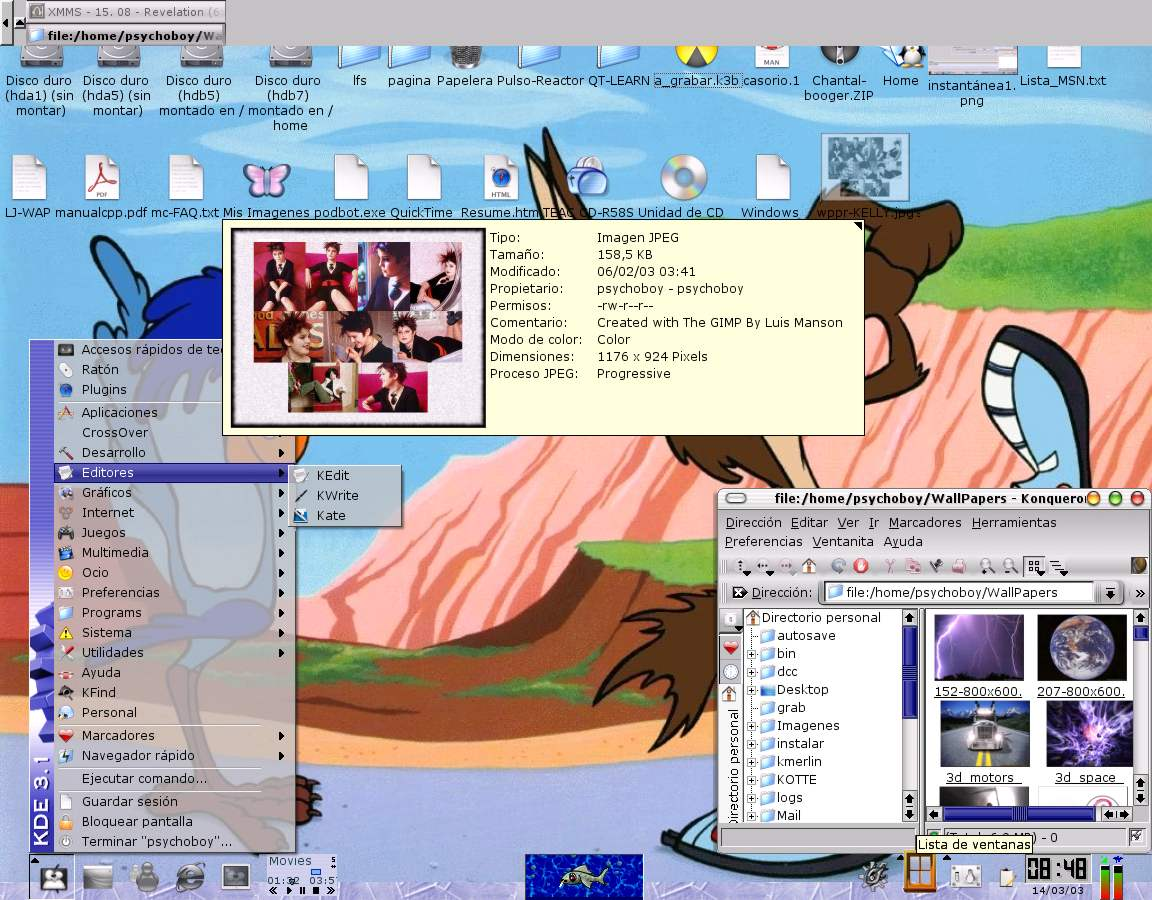This screenshot has width=1152, height=900.
Task: Pause playback in XMMS panel applet
Action: [x=302, y=890]
